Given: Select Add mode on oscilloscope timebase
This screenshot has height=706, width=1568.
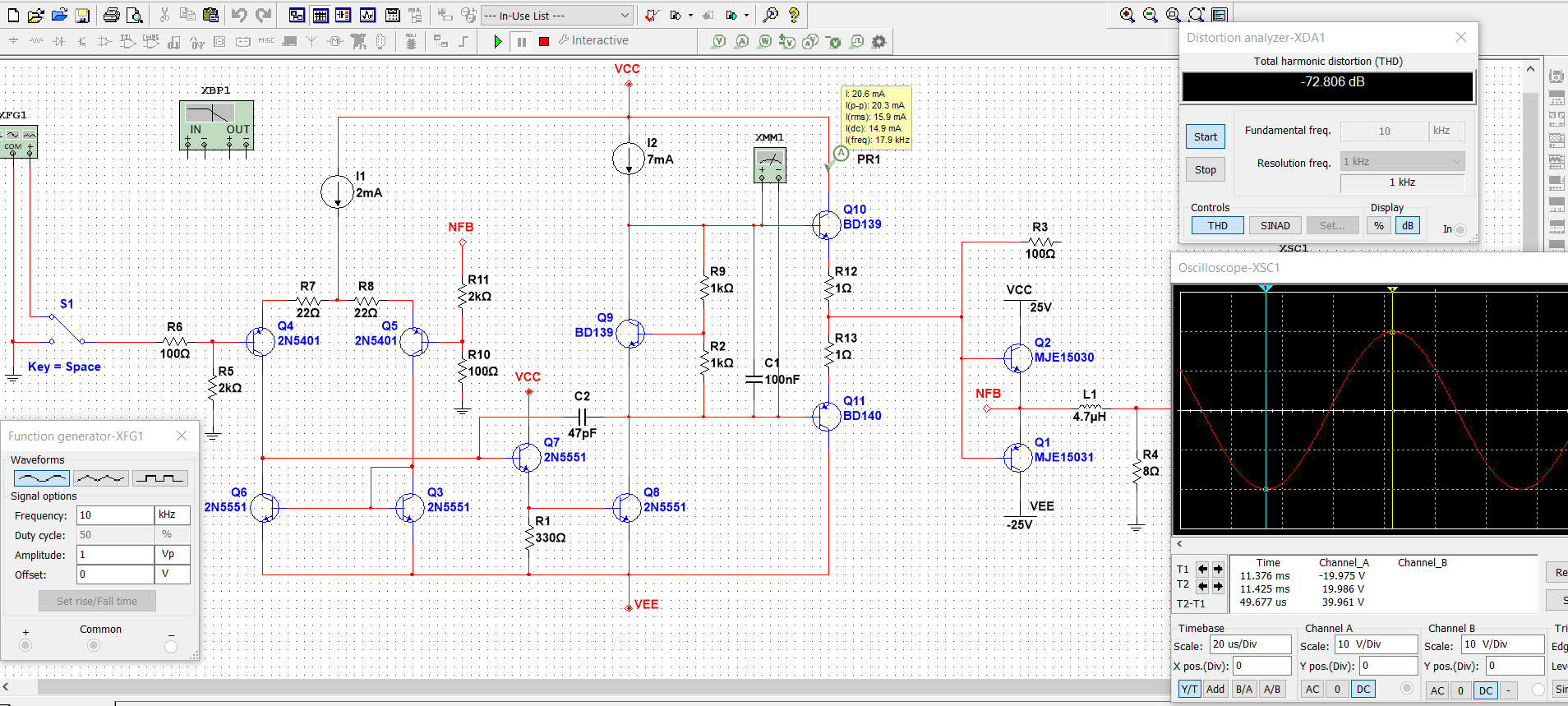Looking at the screenshot, I should pyautogui.click(x=1215, y=689).
